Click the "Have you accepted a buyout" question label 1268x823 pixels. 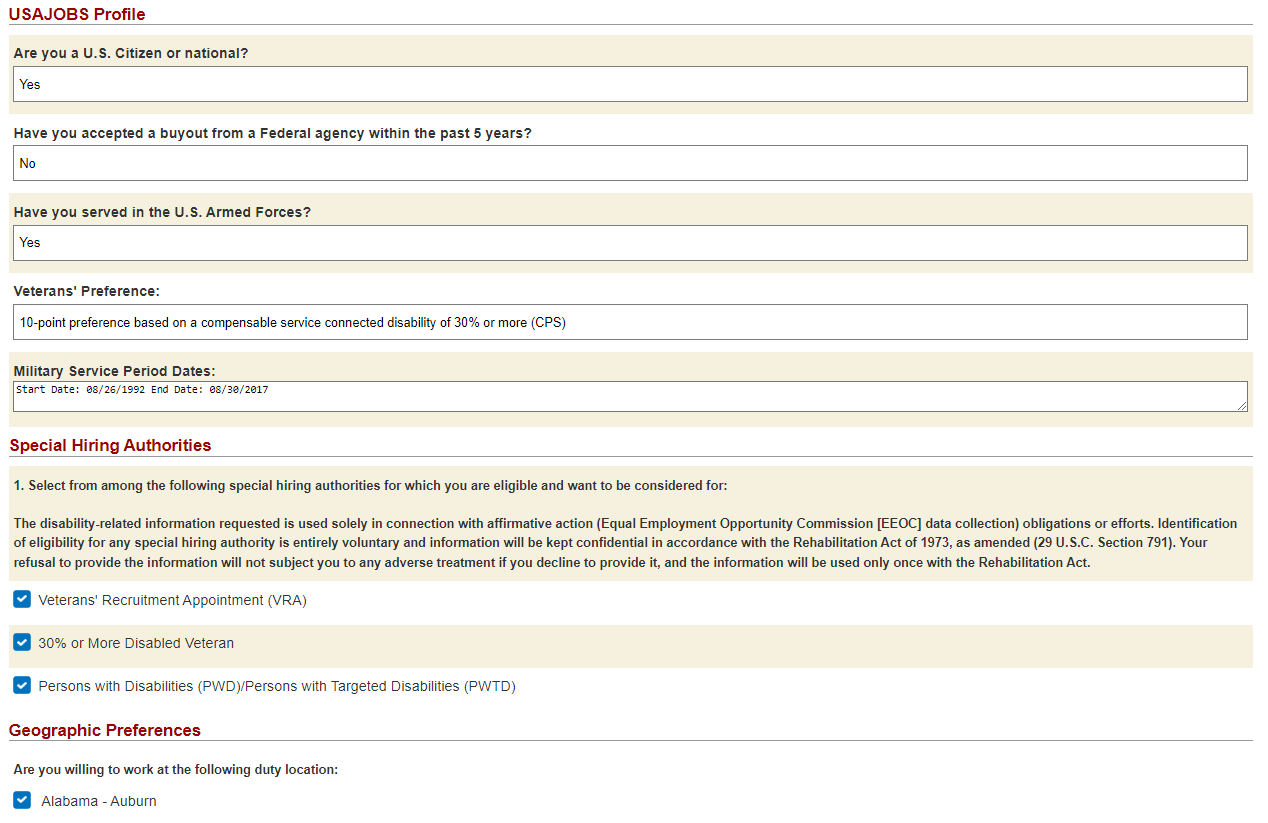(272, 133)
